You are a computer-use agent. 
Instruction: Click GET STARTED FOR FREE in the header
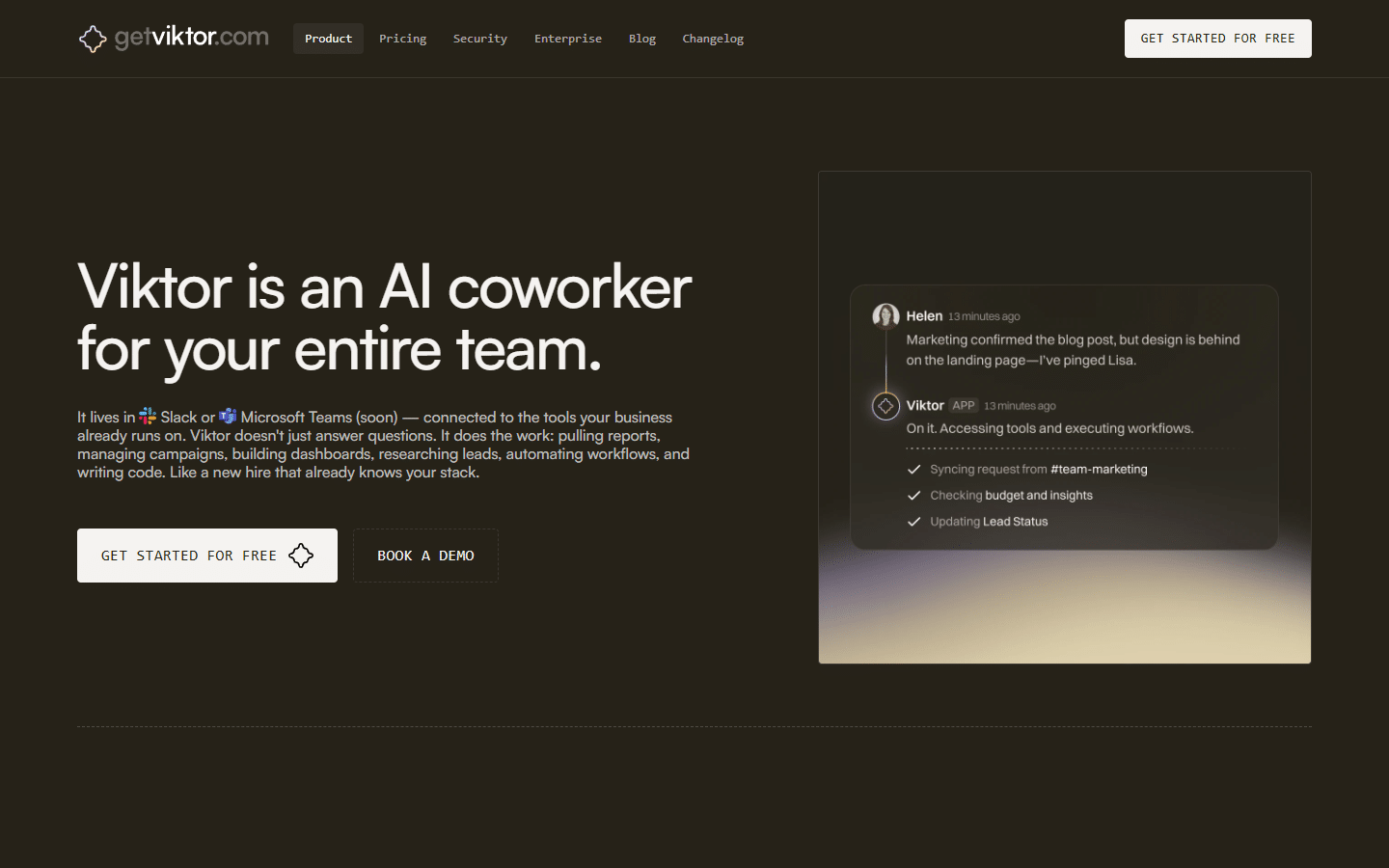tap(1217, 39)
